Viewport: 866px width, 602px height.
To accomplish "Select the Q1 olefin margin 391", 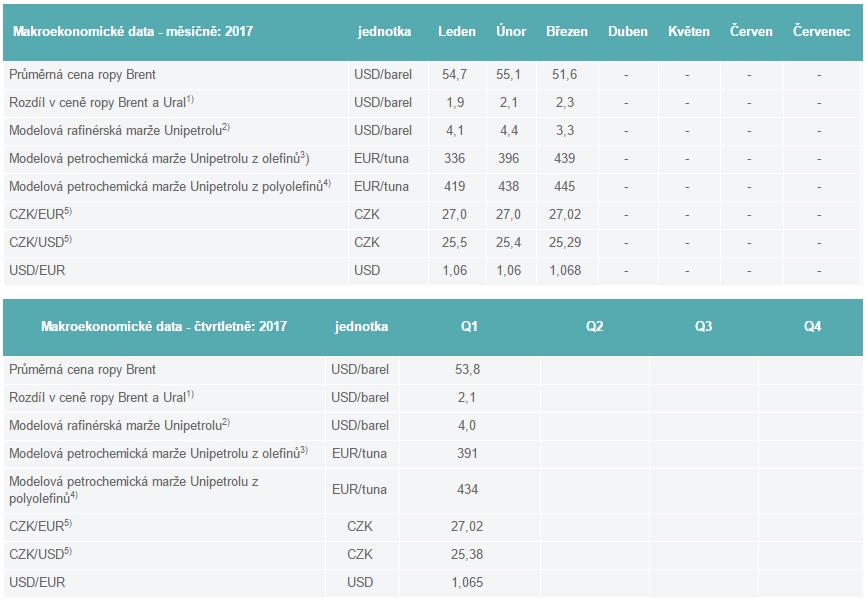I will click(467, 453).
